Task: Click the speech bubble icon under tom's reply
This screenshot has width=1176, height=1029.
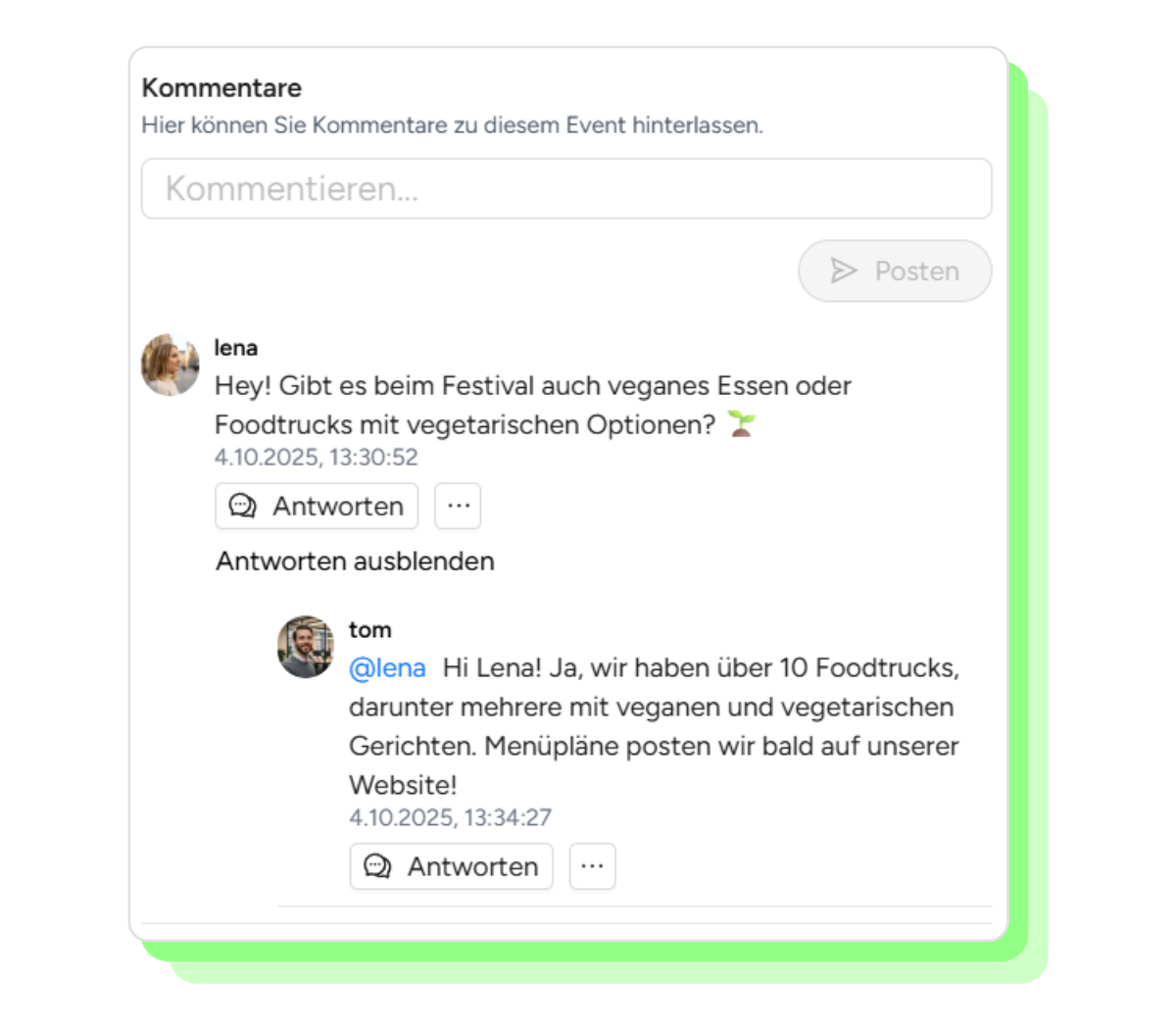Action: [x=377, y=866]
